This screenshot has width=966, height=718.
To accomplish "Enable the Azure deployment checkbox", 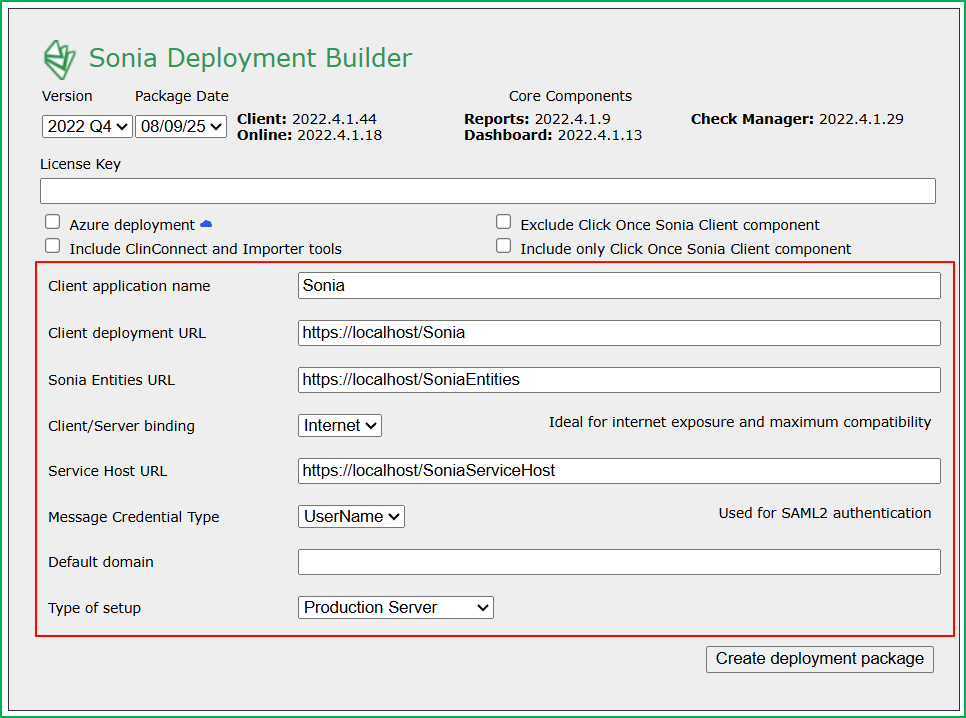I will tap(53, 222).
